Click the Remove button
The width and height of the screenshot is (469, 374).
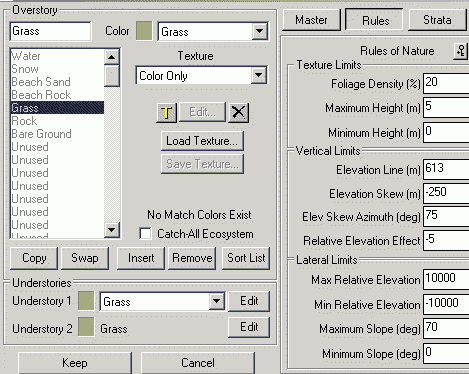(x=192, y=258)
